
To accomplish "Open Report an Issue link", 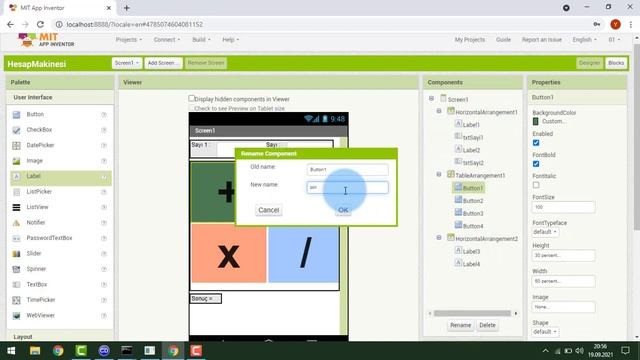I will [542, 40].
